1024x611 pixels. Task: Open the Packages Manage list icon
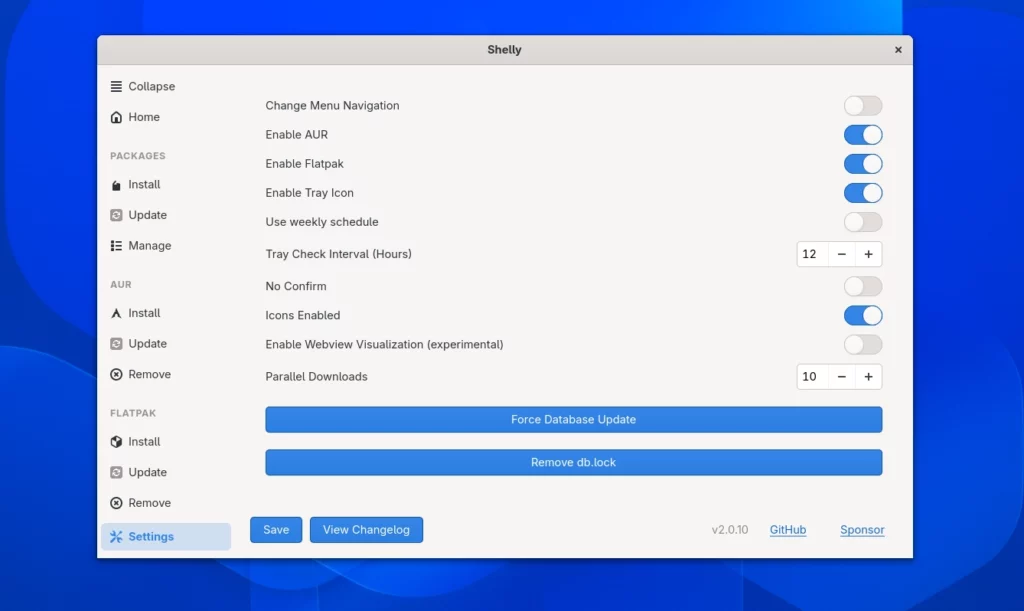(x=117, y=246)
